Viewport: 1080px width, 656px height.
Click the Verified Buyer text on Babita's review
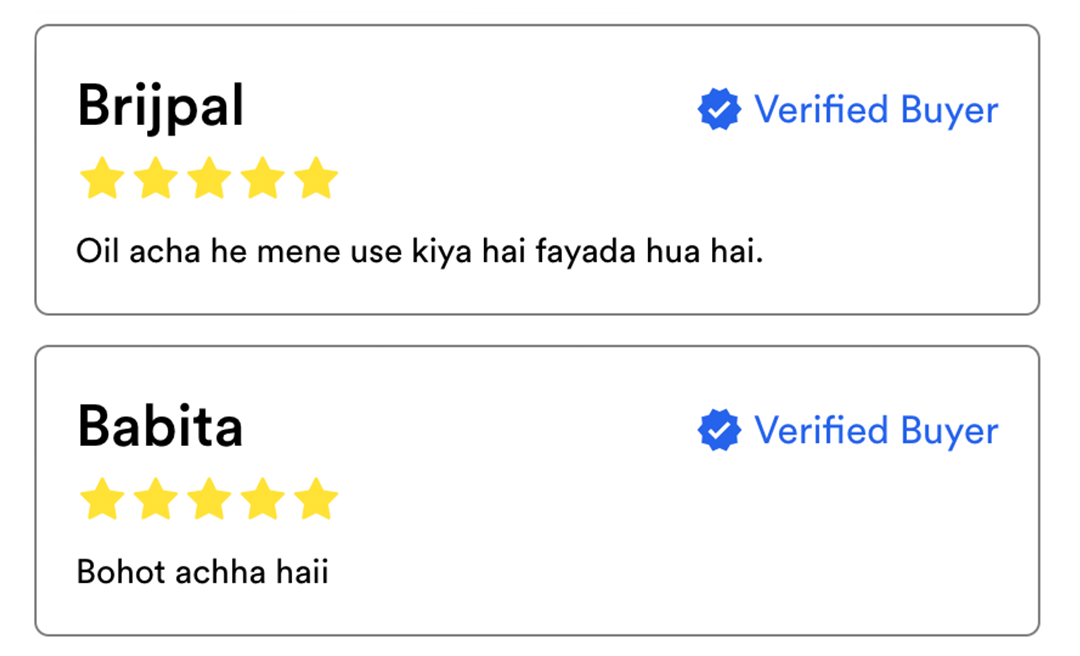[x=876, y=430]
